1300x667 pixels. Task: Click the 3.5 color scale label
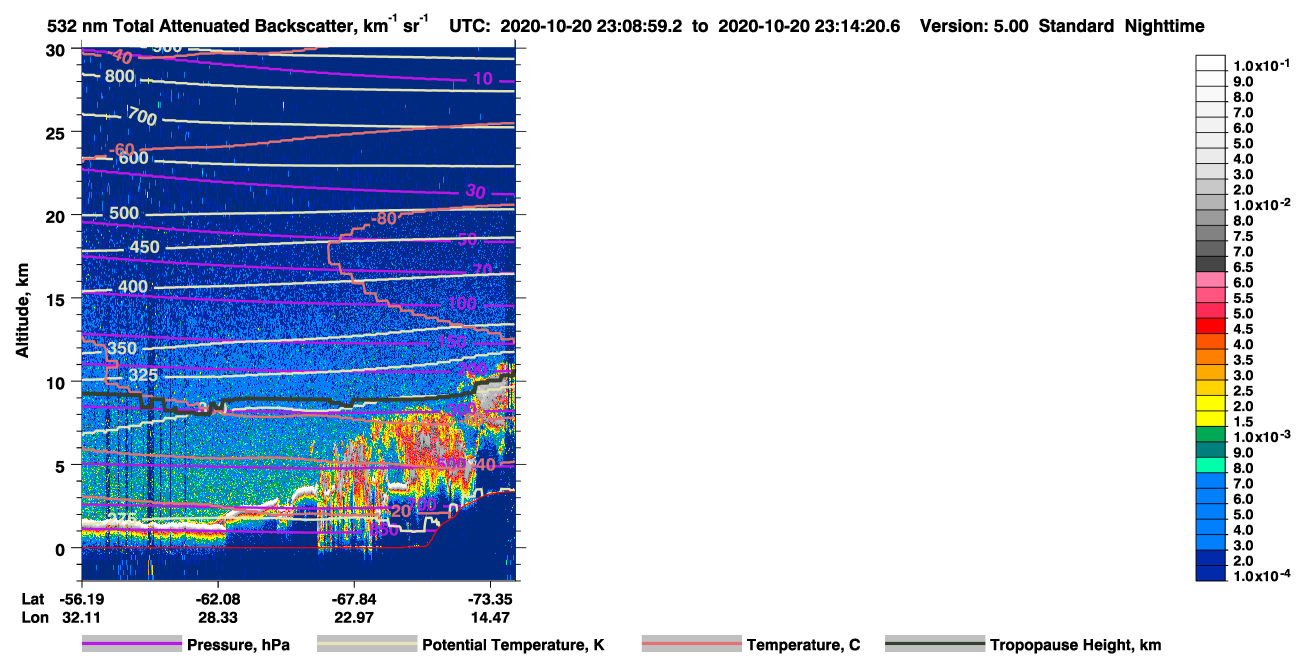tap(1244, 360)
